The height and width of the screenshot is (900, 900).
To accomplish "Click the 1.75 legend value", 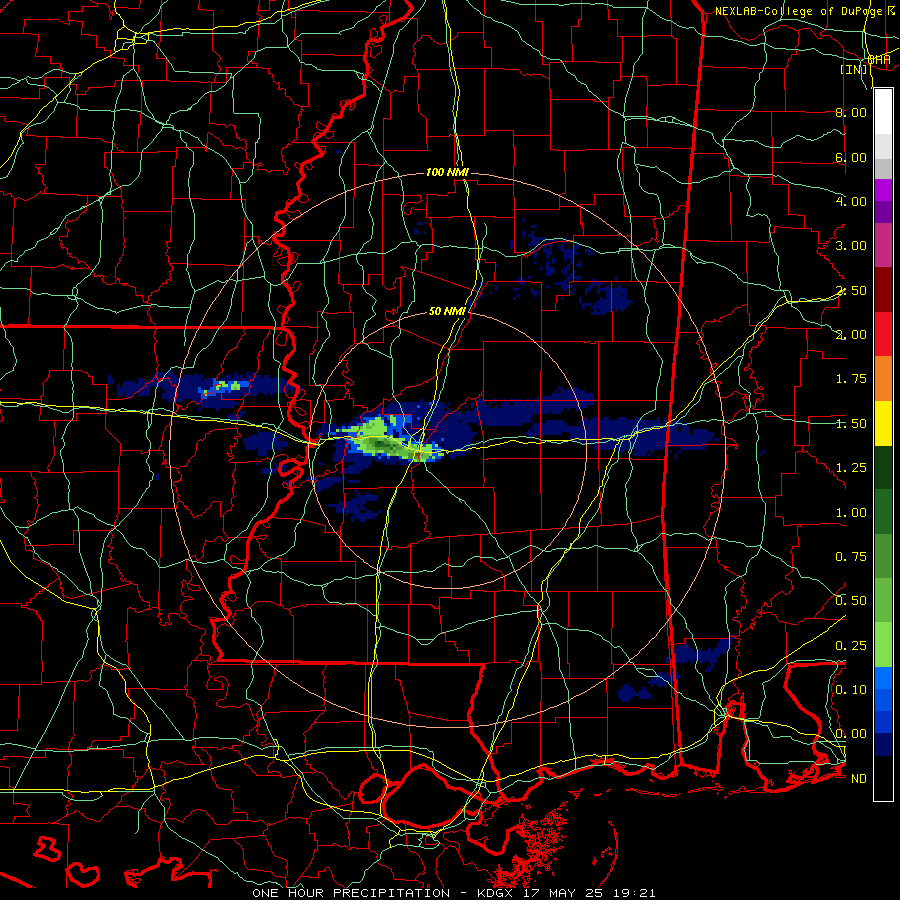I will (x=851, y=379).
